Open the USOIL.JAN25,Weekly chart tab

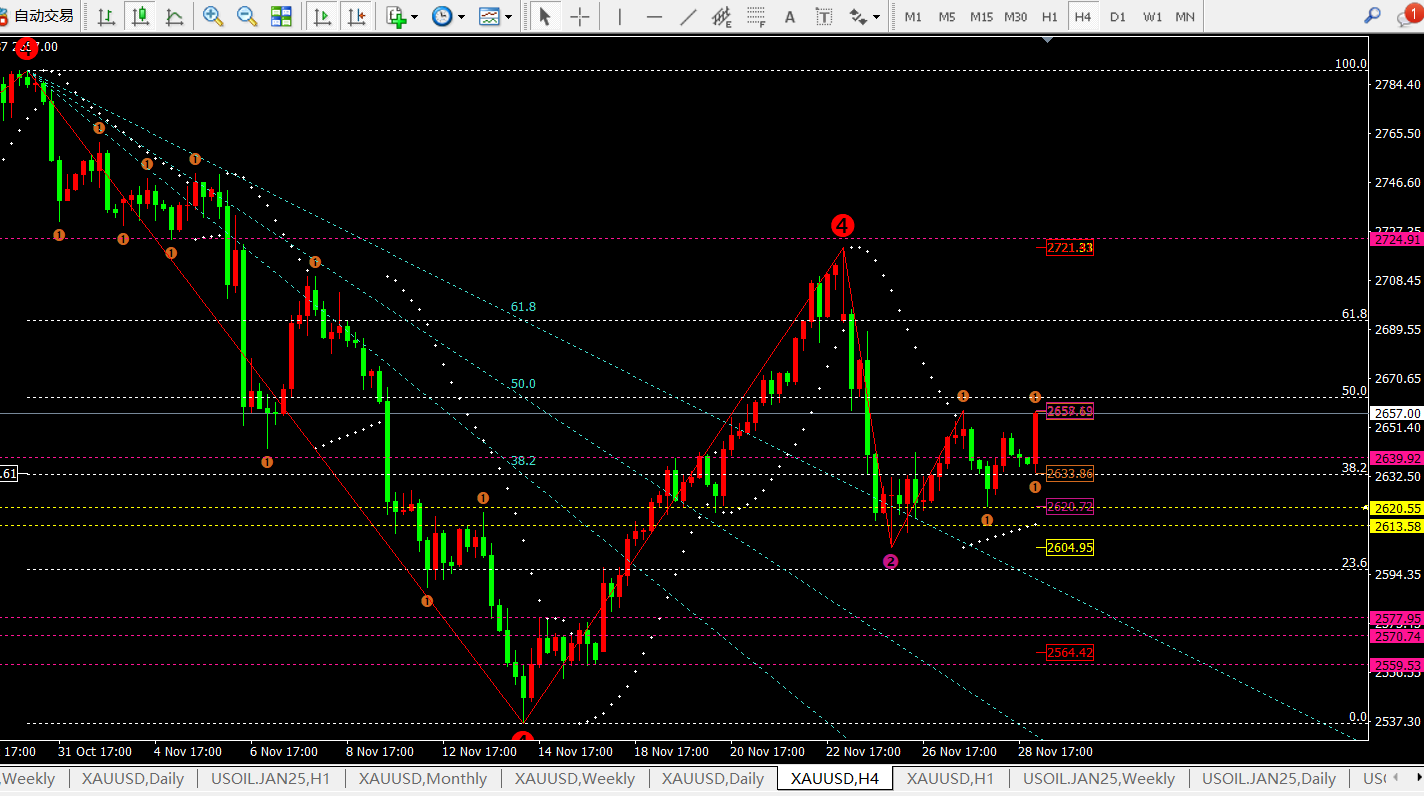coord(1099,778)
